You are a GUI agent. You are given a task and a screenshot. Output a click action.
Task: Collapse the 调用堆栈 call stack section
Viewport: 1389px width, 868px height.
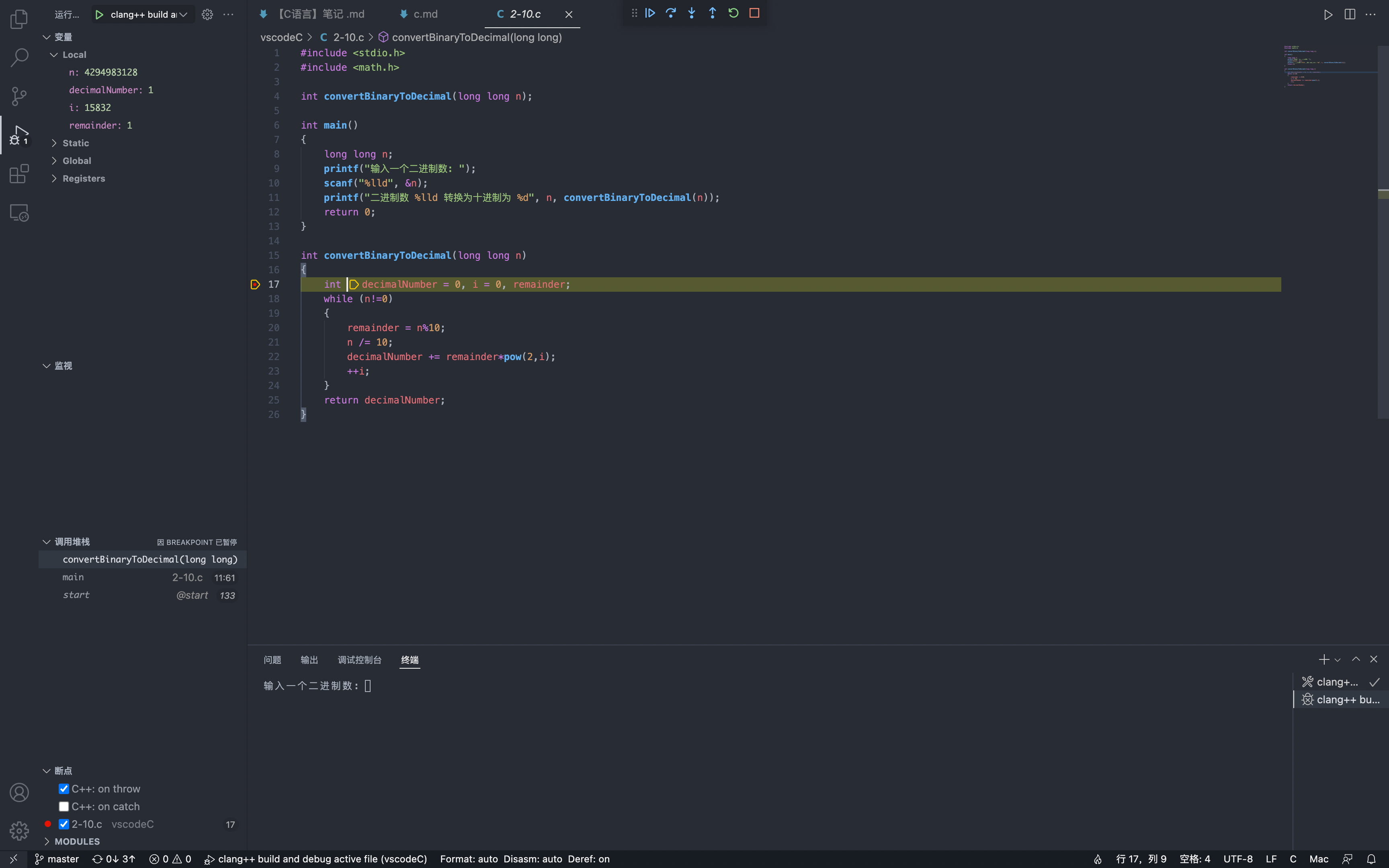coord(47,542)
